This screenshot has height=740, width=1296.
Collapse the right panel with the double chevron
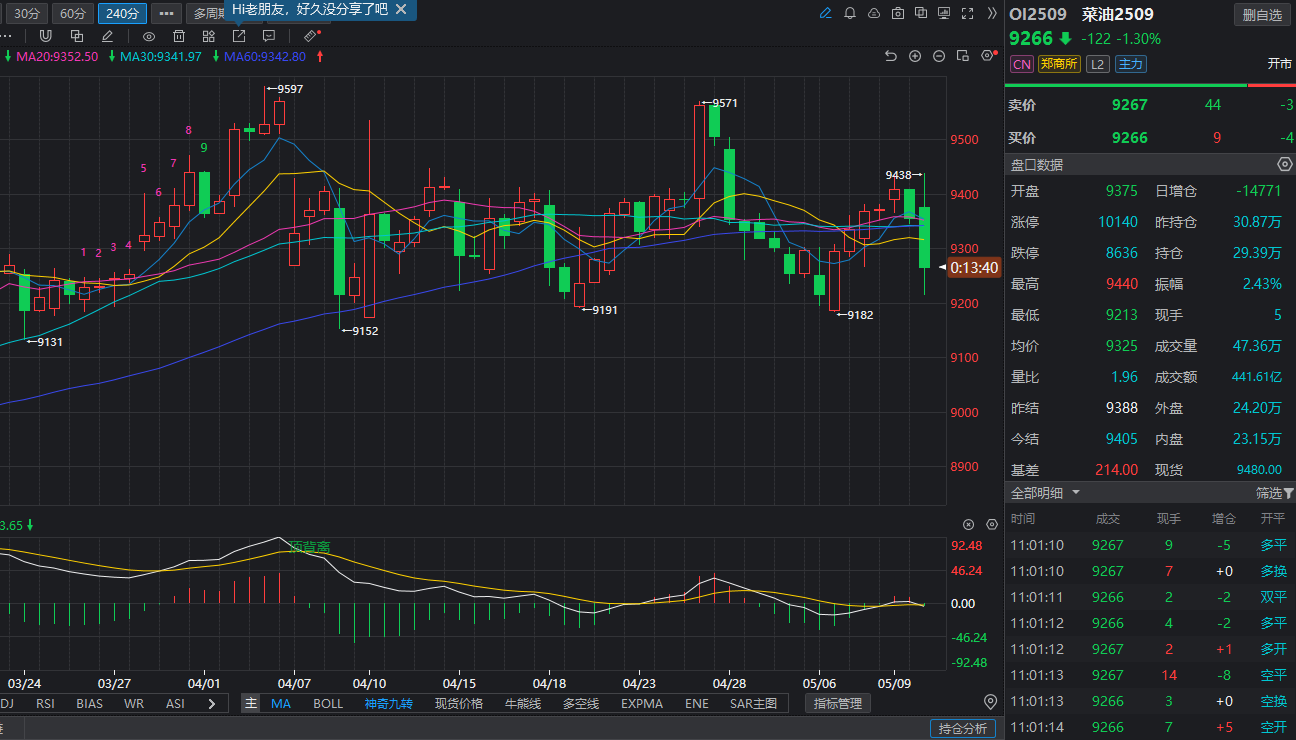click(991, 13)
